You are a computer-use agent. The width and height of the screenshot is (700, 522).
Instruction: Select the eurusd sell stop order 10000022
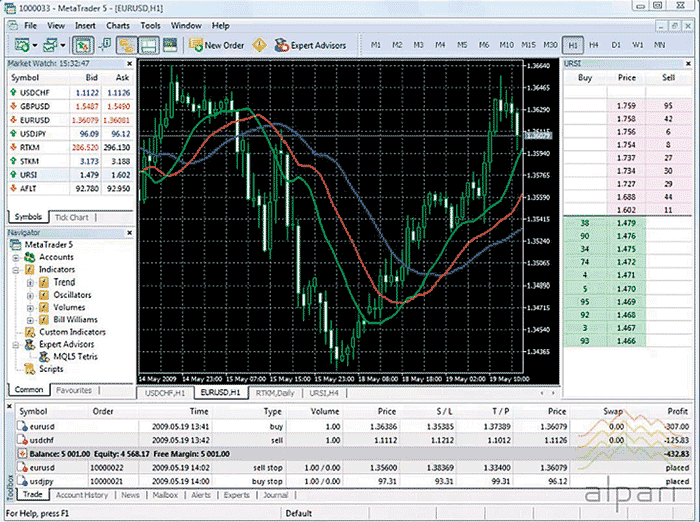coord(354,468)
